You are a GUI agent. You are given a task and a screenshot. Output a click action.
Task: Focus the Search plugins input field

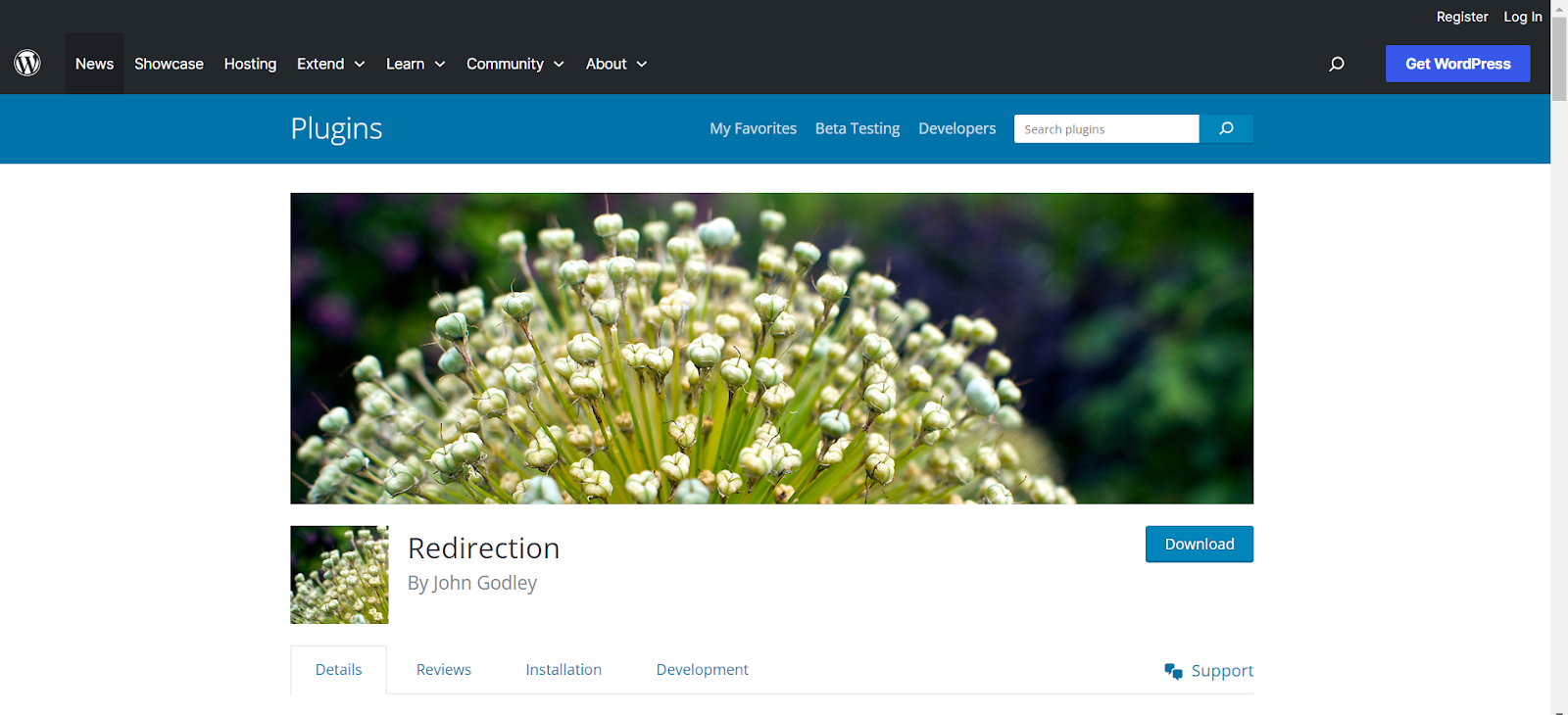click(1106, 128)
